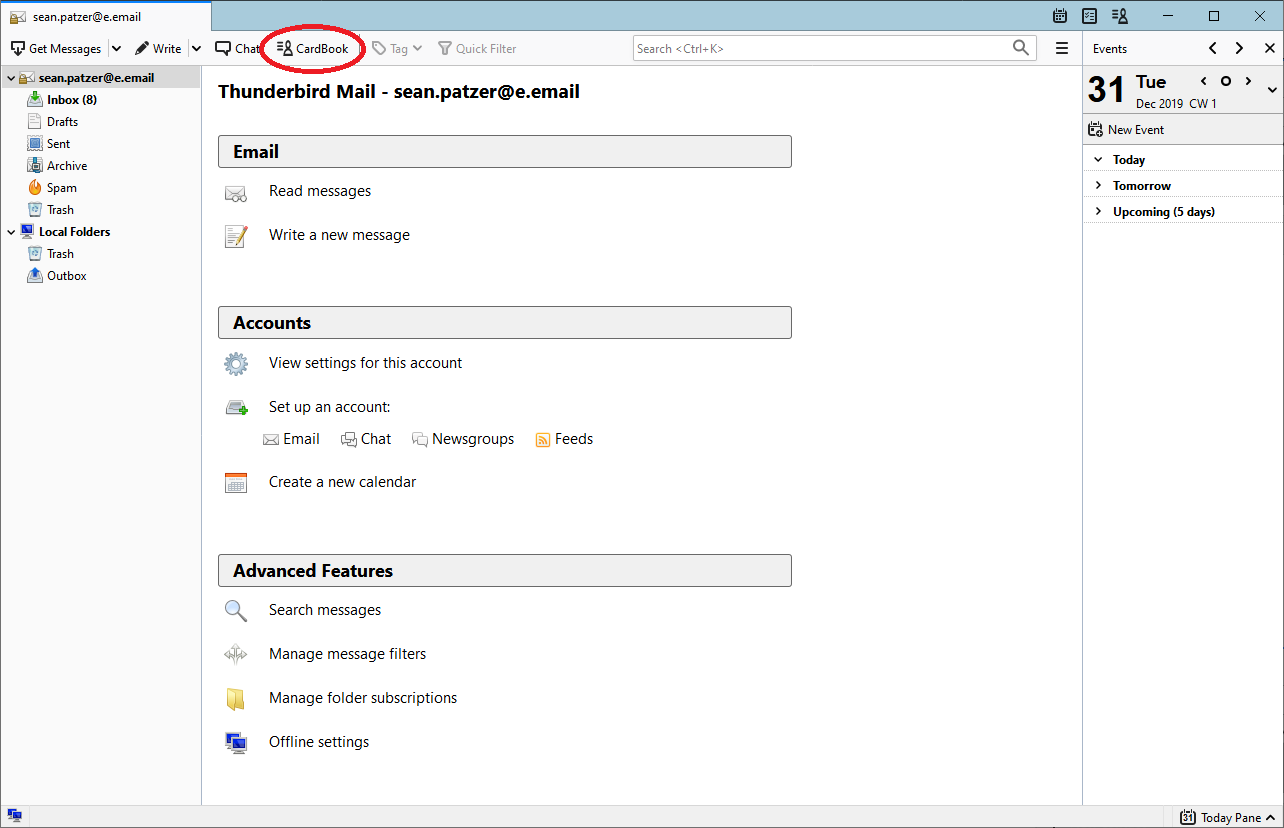Select the Inbox (8) folder

click(71, 100)
